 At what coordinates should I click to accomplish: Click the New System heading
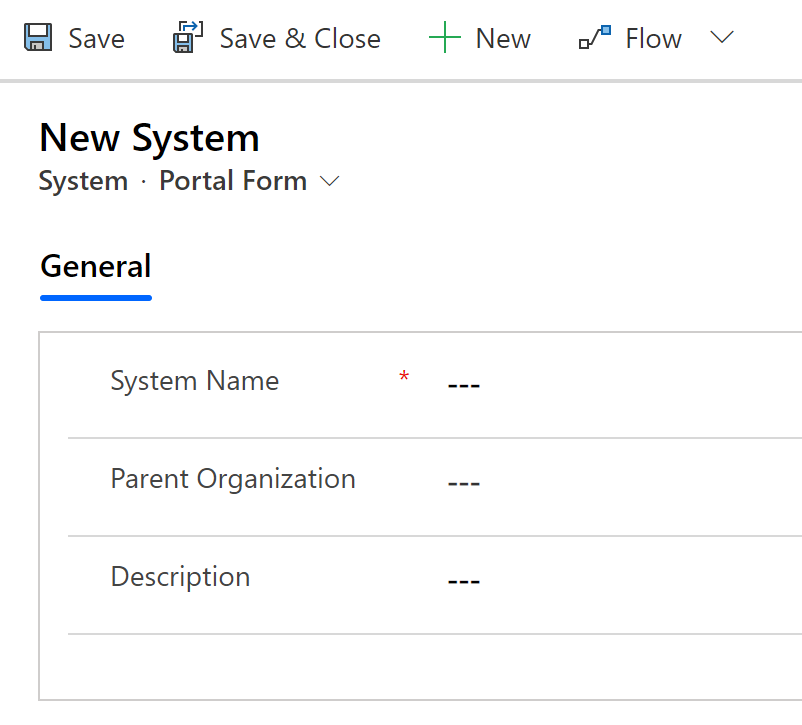coord(150,138)
